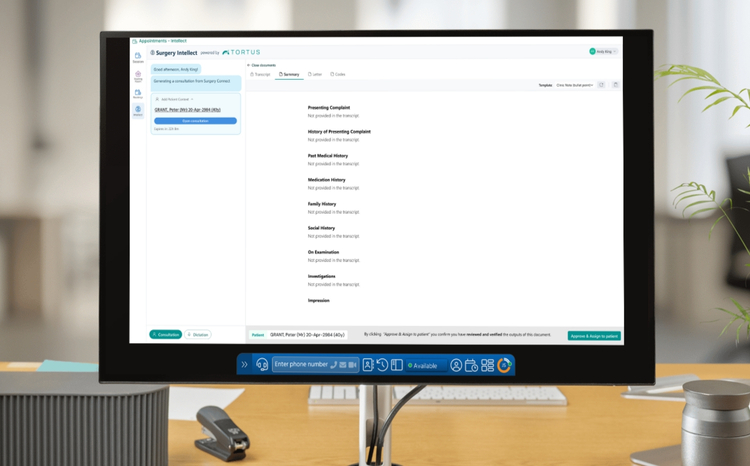Select the Intellect sidebar icon
This screenshot has width=750, height=466.
[x=138, y=111]
